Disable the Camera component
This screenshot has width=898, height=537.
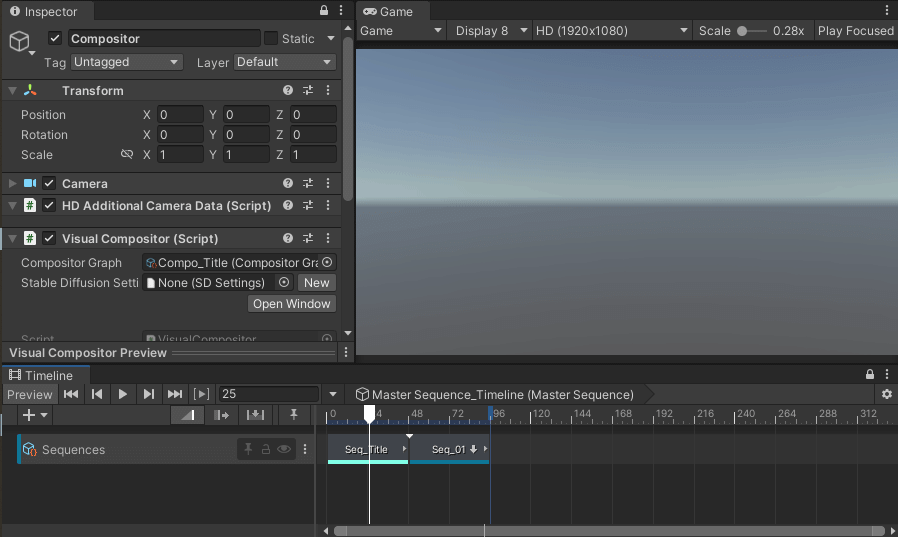[x=49, y=183]
